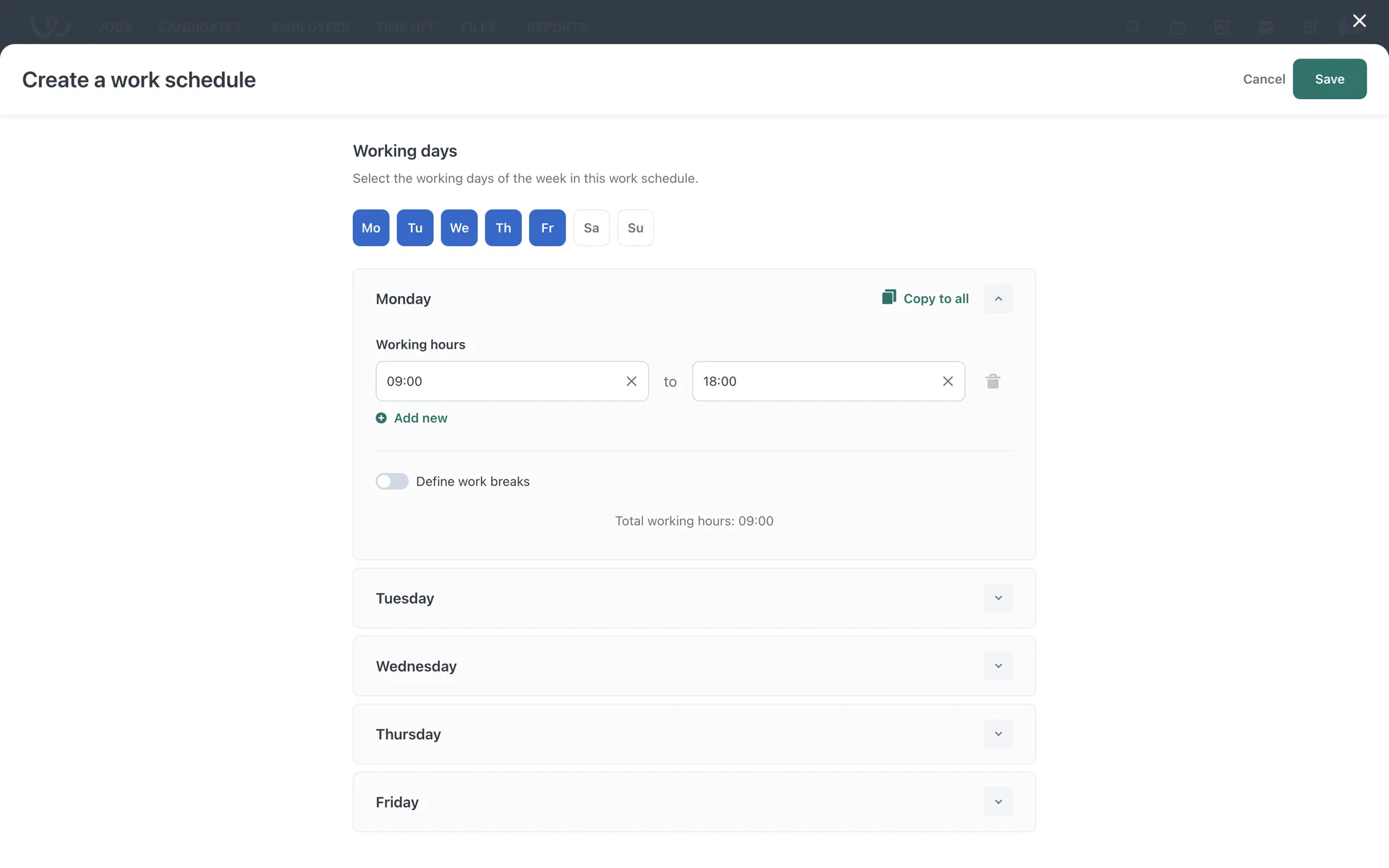Viewport: 1389px width, 868px height.
Task: Clear the 09:00 start time field
Action: click(x=631, y=381)
